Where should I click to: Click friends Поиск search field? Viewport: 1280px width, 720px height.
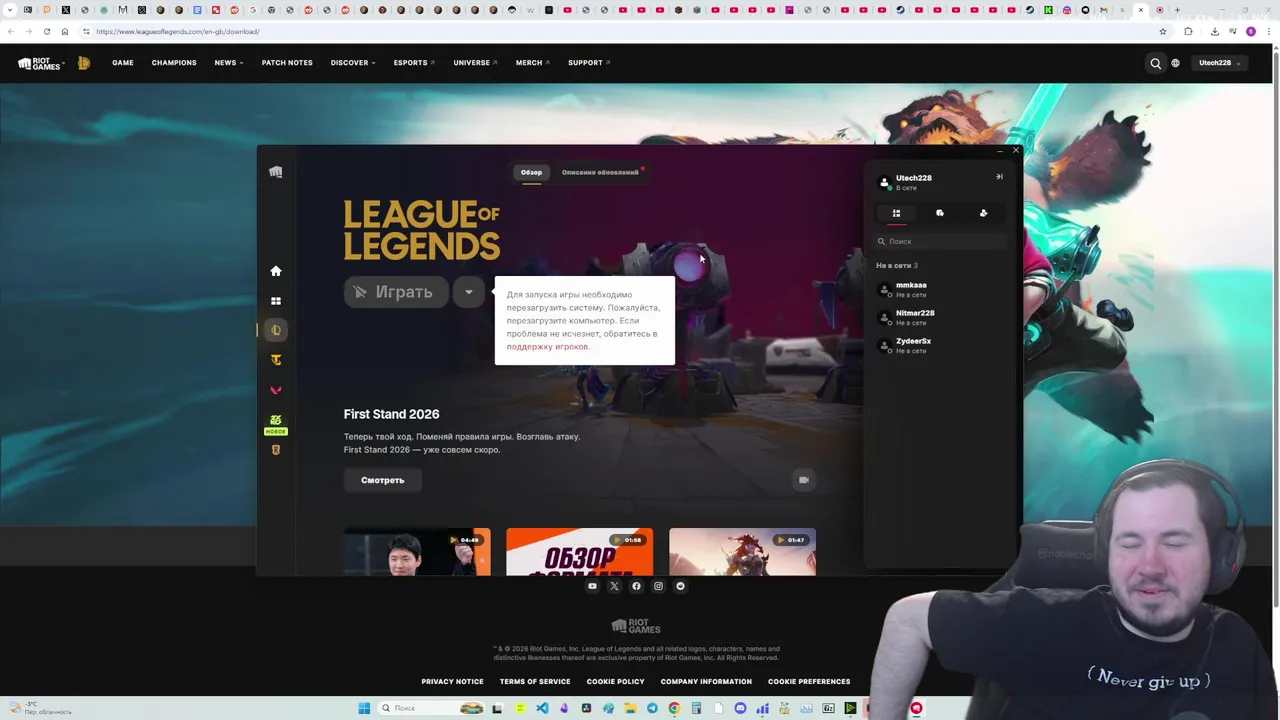point(940,241)
